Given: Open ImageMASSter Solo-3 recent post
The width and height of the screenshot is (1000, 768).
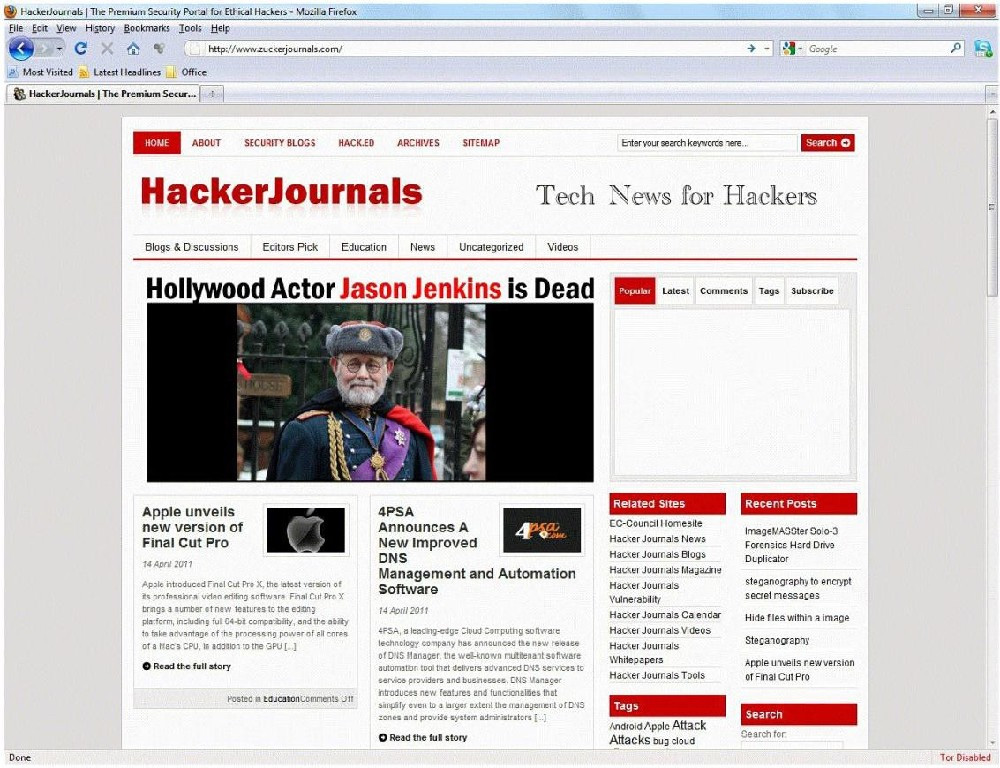Looking at the screenshot, I should point(791,545).
